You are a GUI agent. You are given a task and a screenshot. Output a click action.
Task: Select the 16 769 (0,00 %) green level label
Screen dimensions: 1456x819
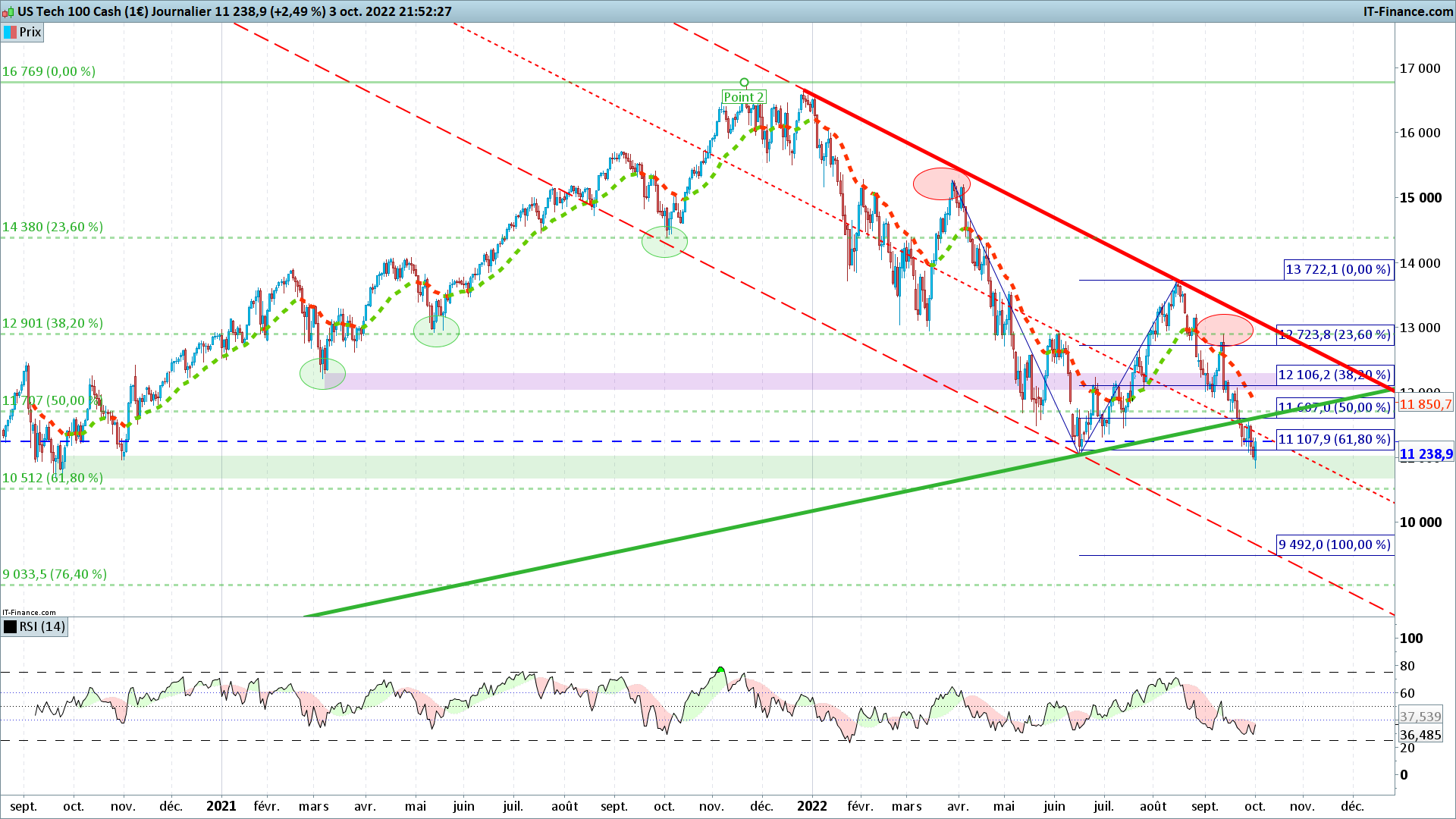click(49, 71)
